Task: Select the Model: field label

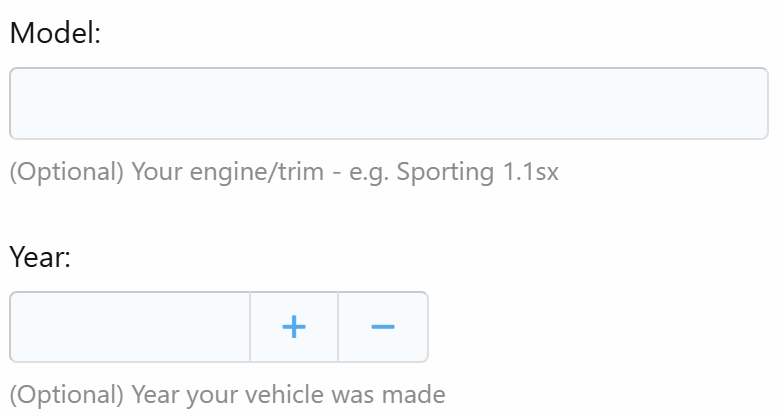Action: [x=55, y=33]
